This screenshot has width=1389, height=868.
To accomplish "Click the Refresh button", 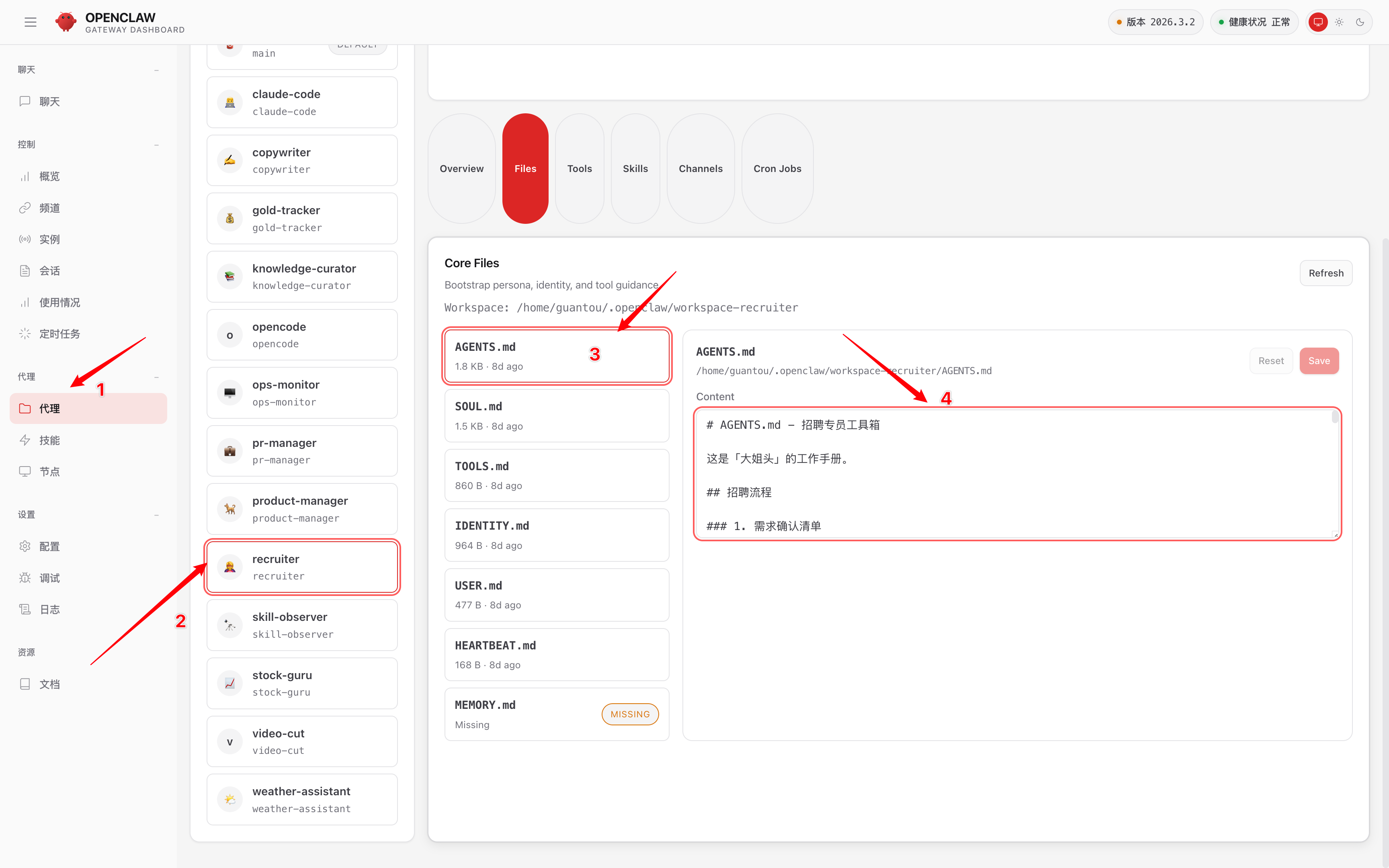I will click(1325, 273).
